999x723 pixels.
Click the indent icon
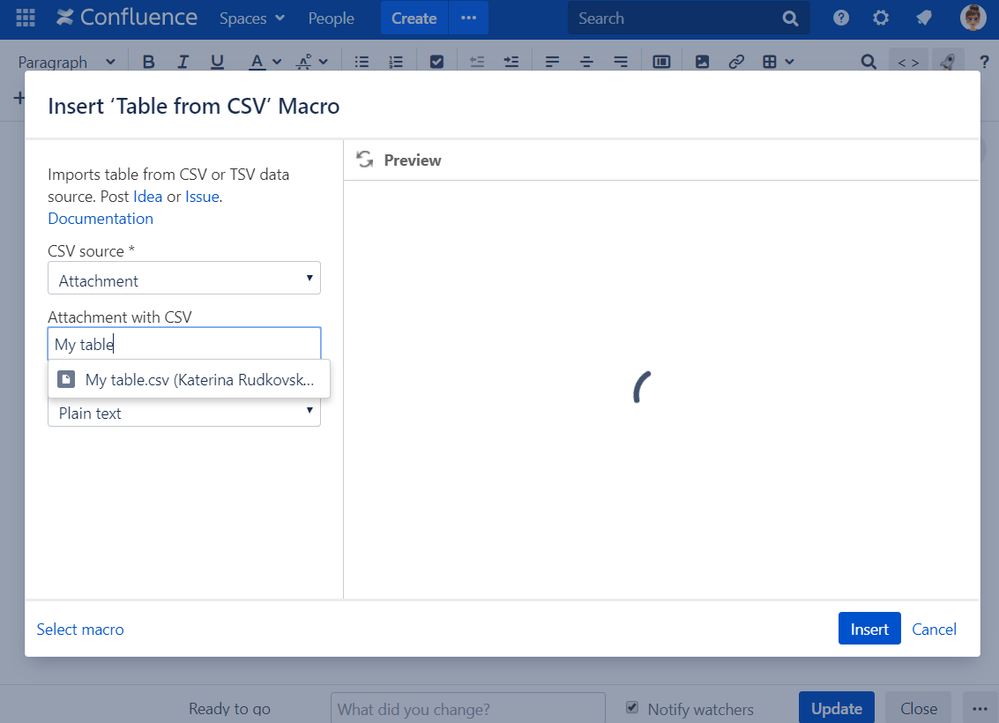pyautogui.click(x=511, y=62)
